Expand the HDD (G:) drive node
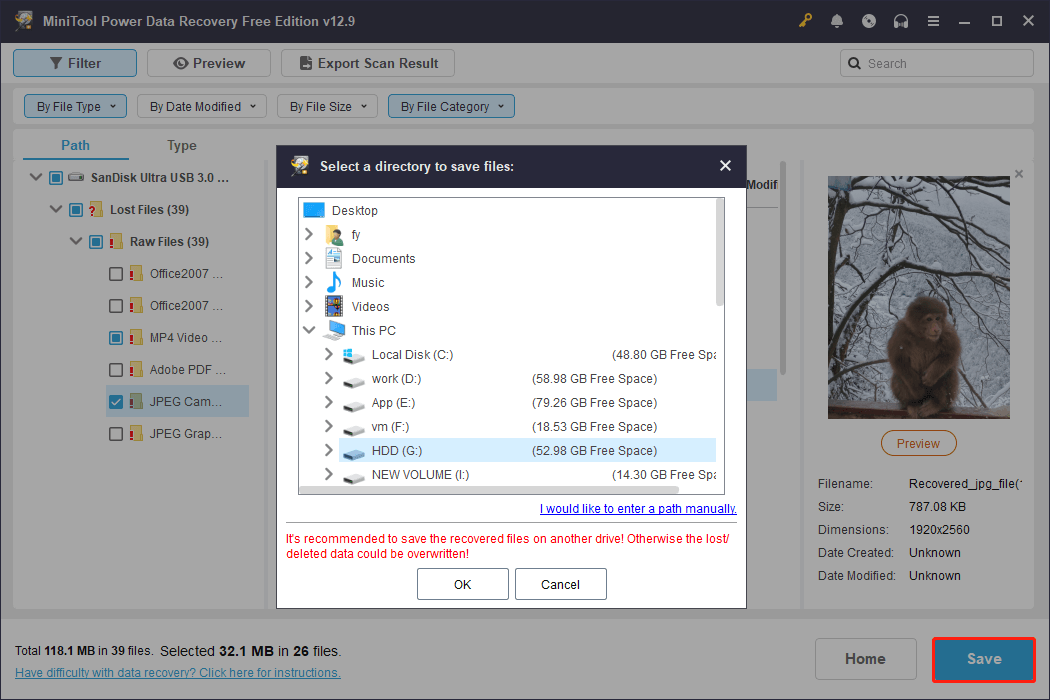This screenshot has height=700, width=1050. pos(328,450)
